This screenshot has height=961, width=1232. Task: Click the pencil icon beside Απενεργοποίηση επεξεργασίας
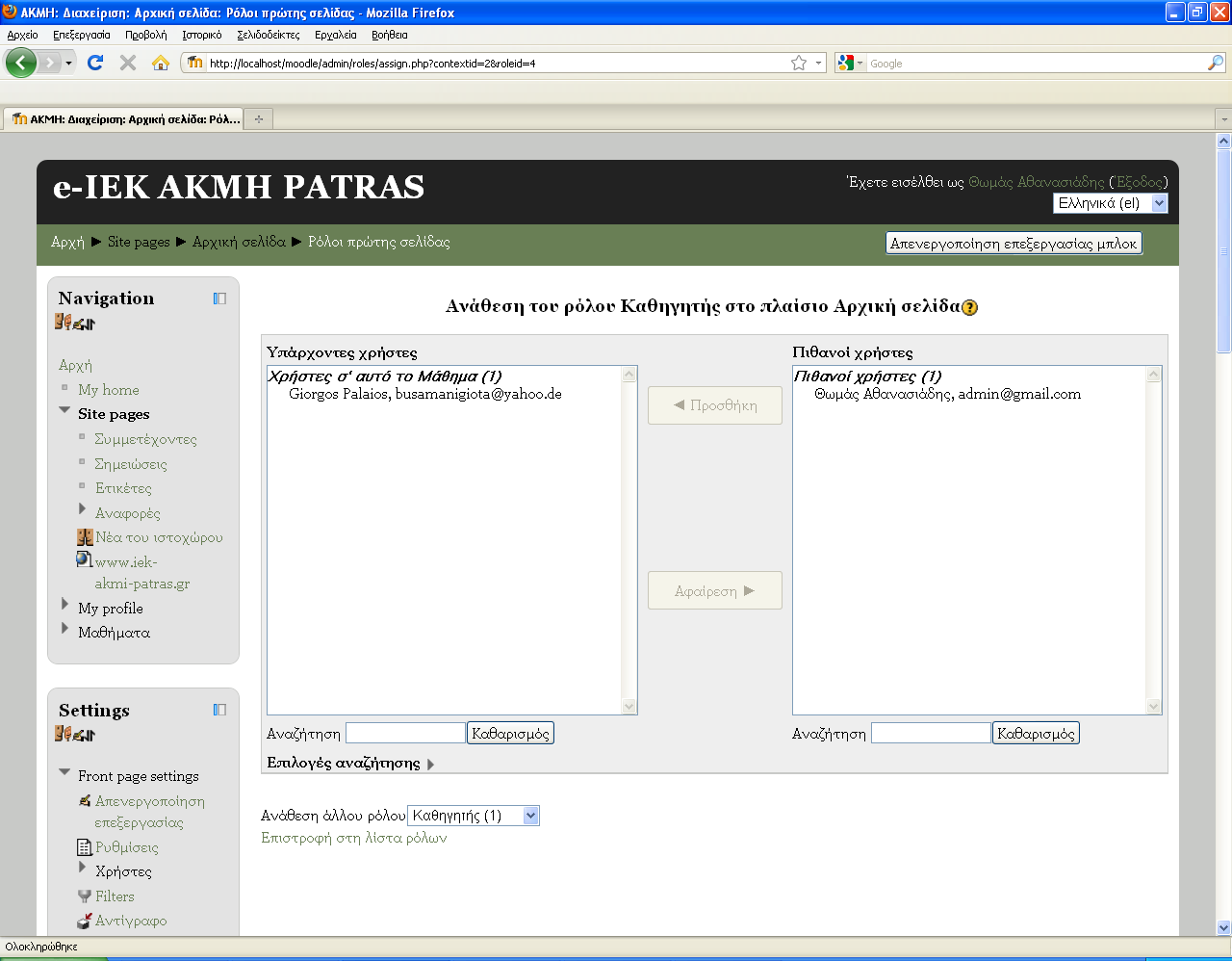(85, 800)
